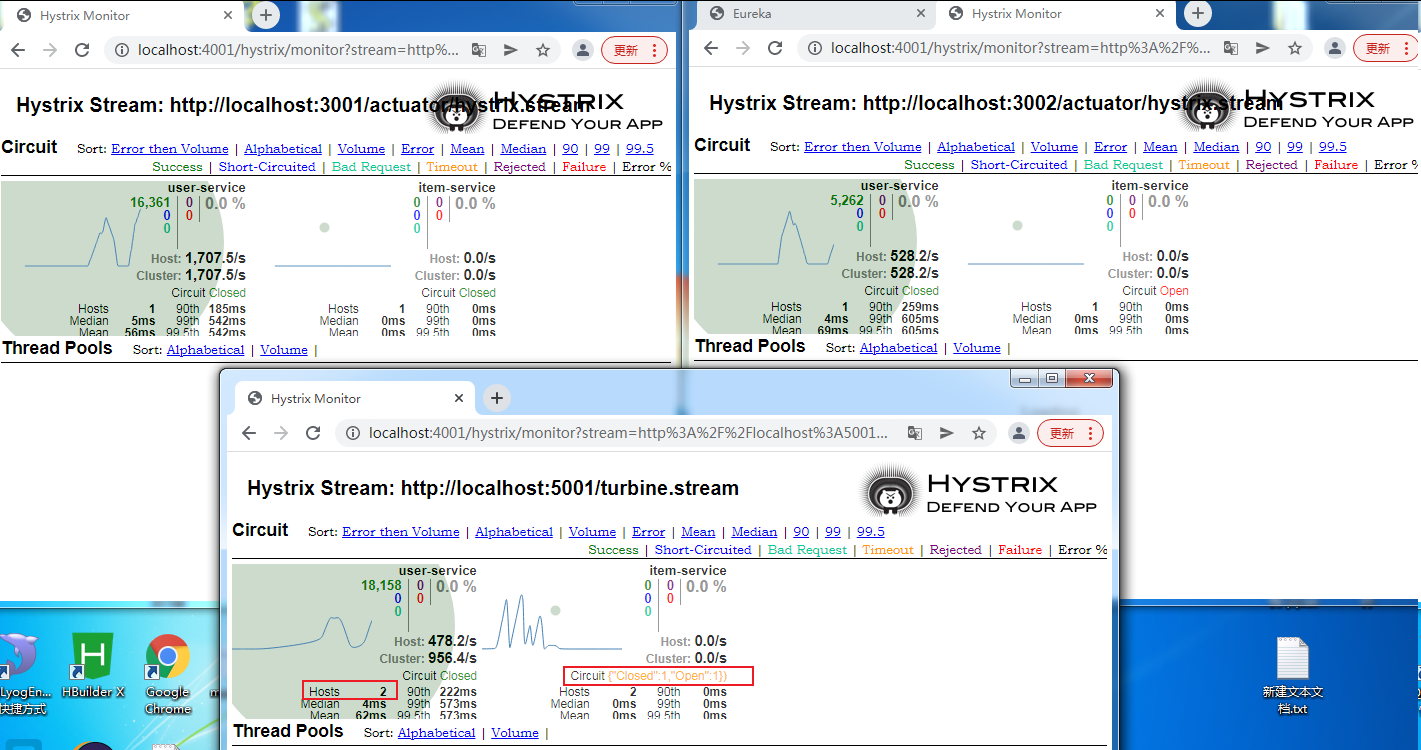This screenshot has height=750, width=1421.
Task: Open new tab in top-left browser window
Action: (x=265, y=15)
